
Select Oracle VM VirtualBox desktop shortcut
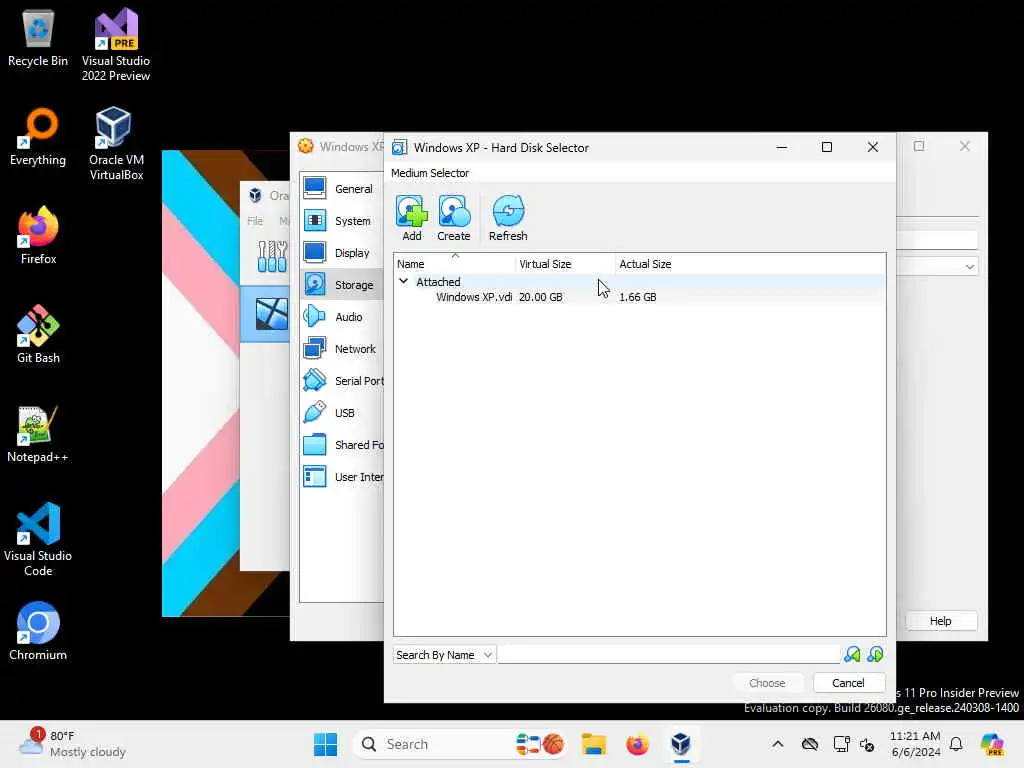pos(116,144)
